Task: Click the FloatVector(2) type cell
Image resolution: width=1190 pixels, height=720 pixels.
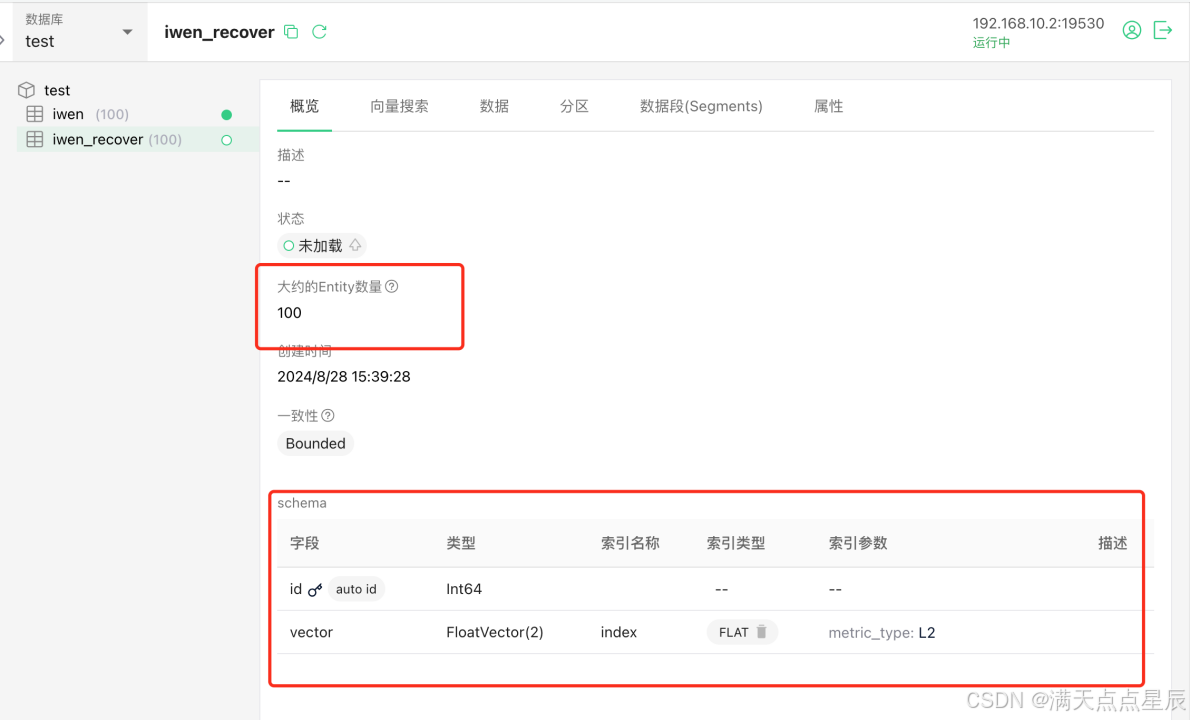Action: coord(495,632)
